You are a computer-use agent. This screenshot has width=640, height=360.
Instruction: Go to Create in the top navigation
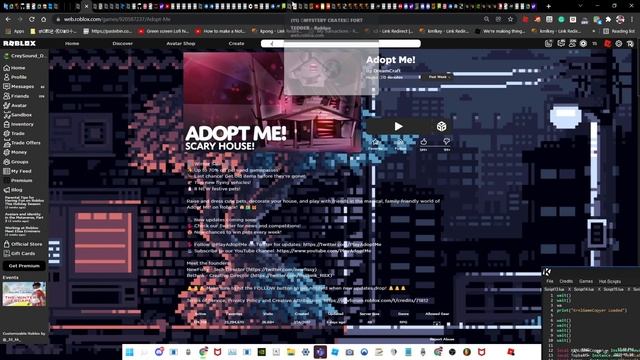click(x=236, y=43)
